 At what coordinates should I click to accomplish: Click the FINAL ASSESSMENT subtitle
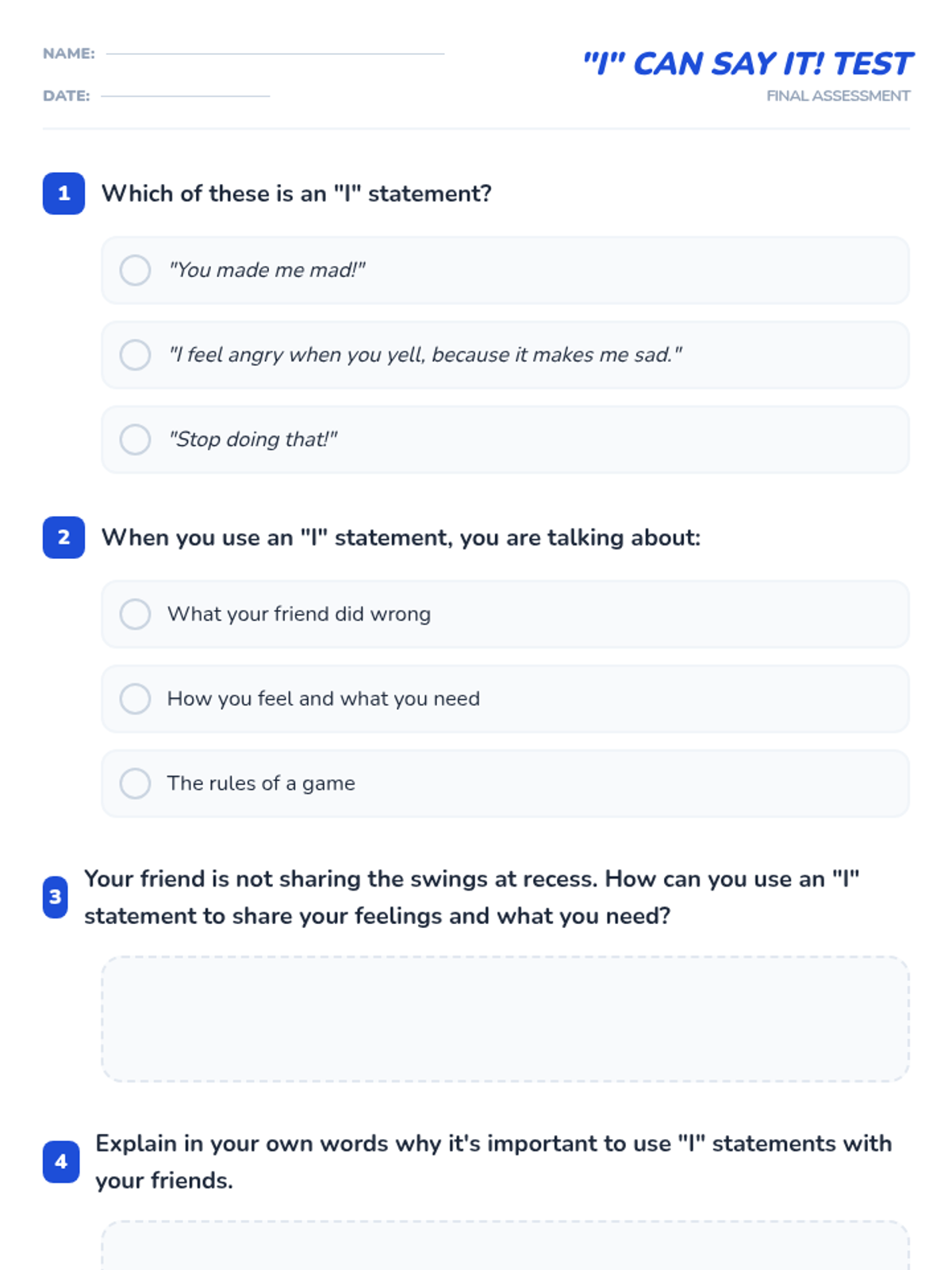pyautogui.click(x=838, y=96)
